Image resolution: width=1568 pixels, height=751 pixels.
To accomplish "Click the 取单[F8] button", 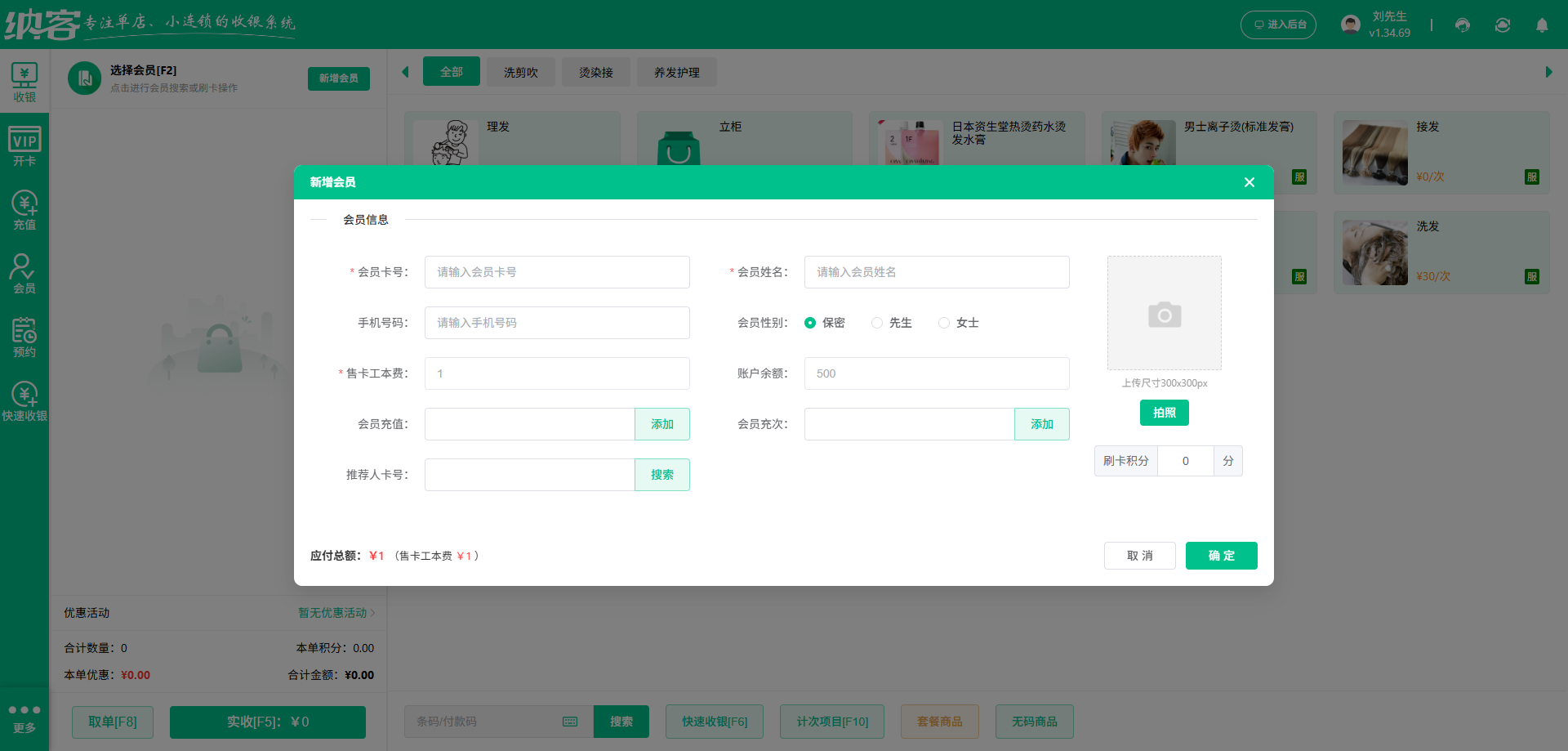I will click(113, 722).
